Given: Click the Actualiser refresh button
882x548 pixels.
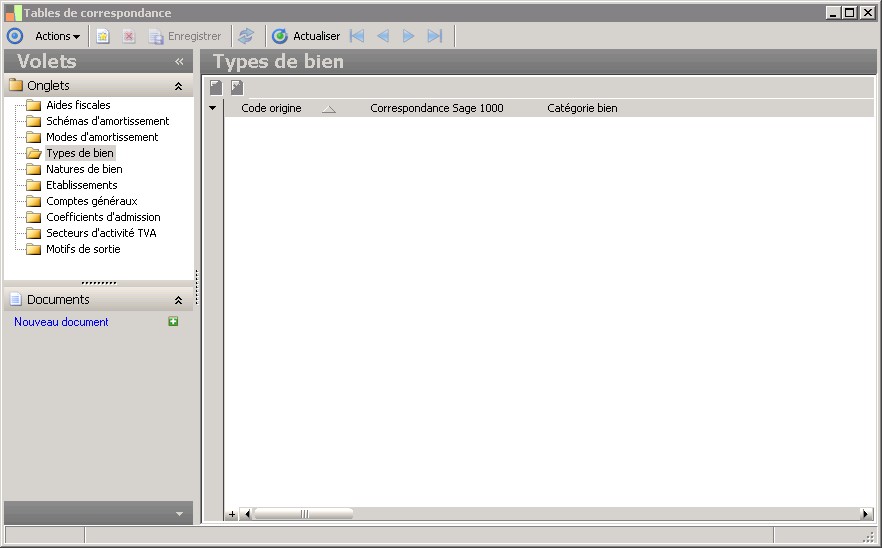Looking at the screenshot, I should (306, 36).
